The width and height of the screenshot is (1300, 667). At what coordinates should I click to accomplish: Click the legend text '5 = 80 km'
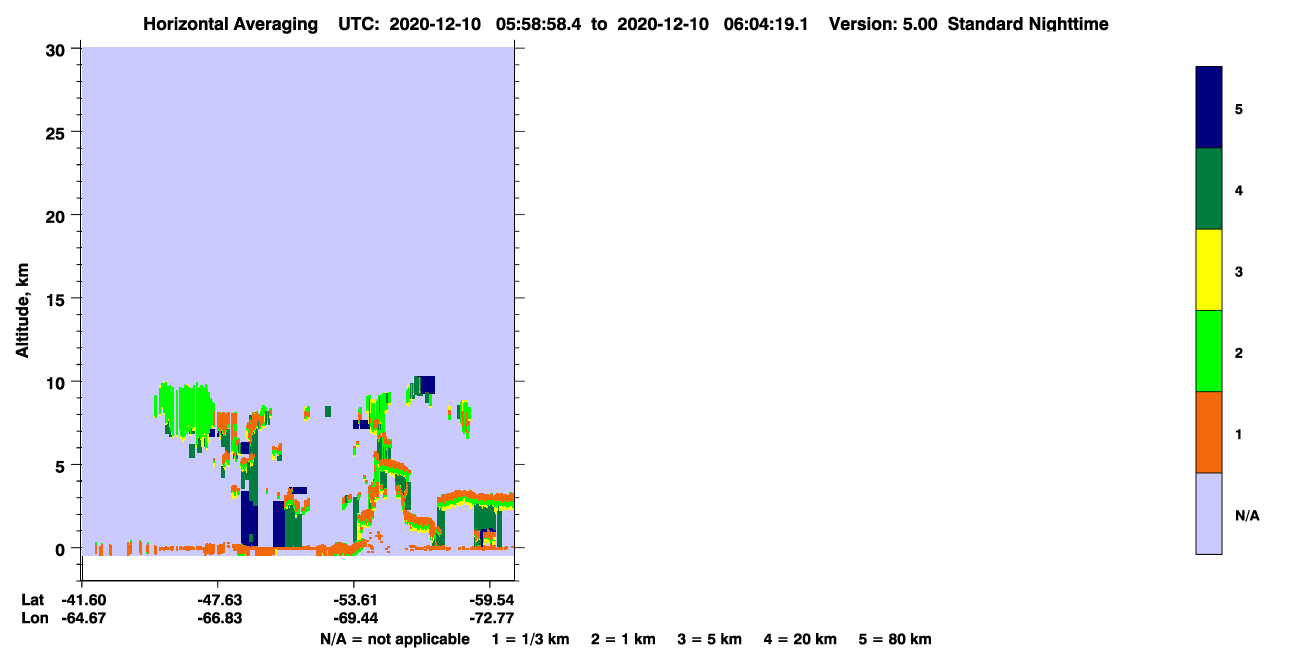[895, 639]
